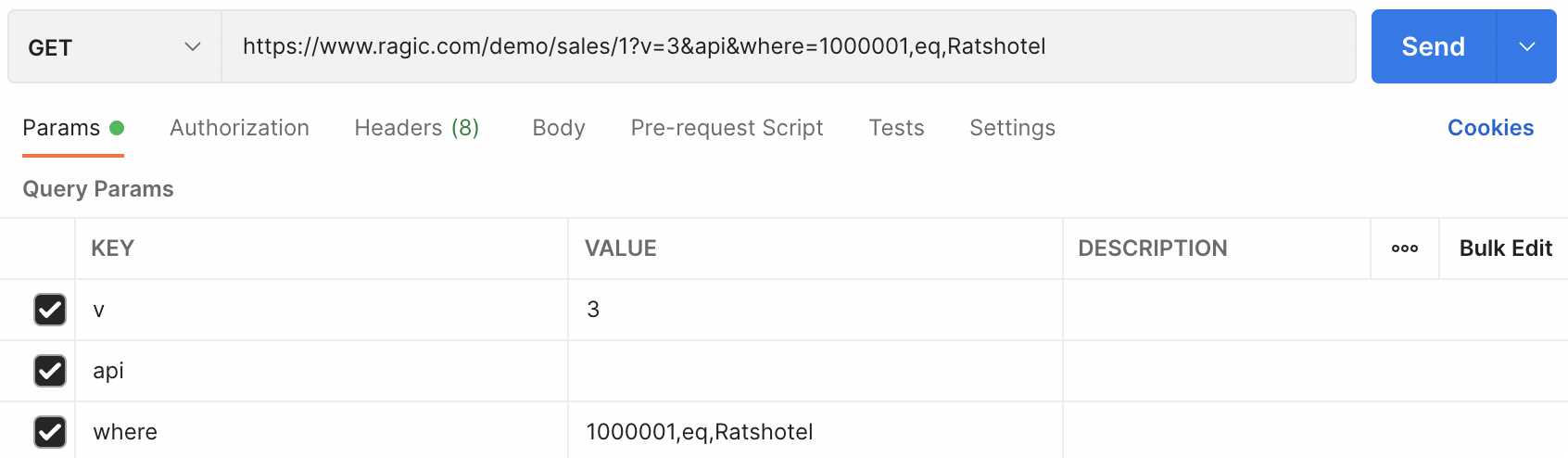Viewport: 1568px width, 458px height.
Task: Disable the 'api' query parameter
Action: click(50, 371)
